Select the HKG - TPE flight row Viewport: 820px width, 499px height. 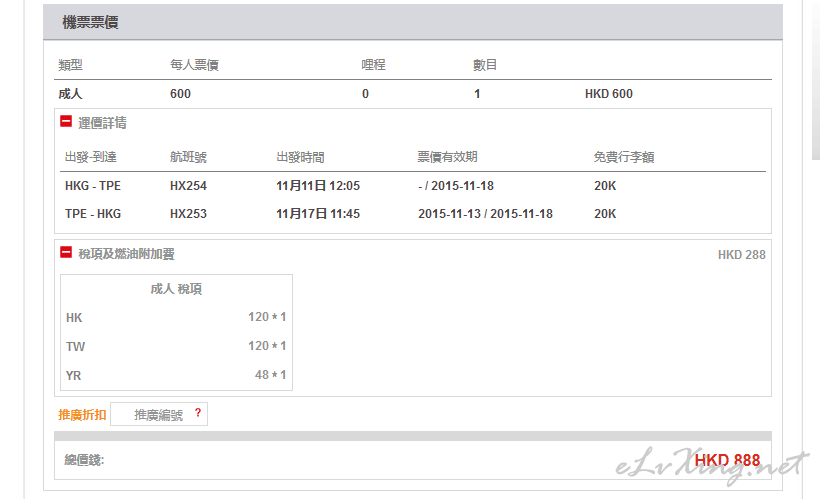pos(413,186)
